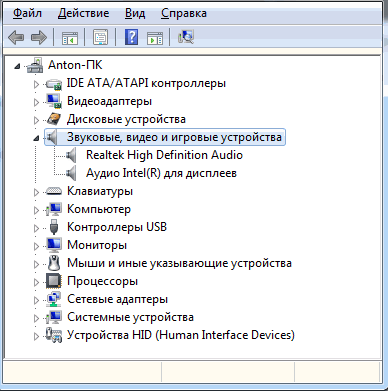Image resolution: width=388 pixels, height=391 pixels.
Task: Expand the Компьютер node
Action: pyautogui.click(x=36, y=210)
